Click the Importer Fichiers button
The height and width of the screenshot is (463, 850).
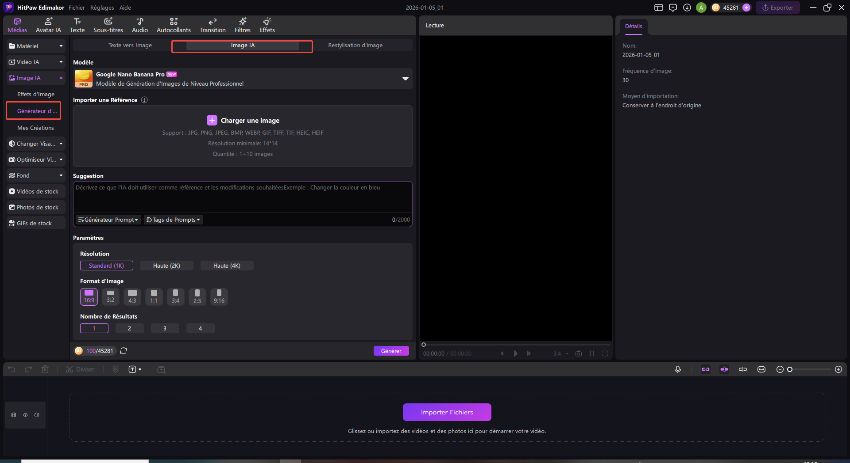tap(446, 412)
